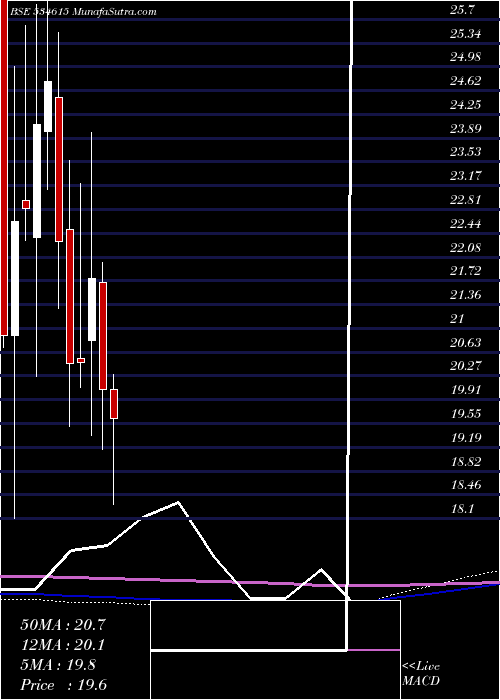Image resolution: width=500 pixels, height=700 pixels.
Task: Click the 23.89 price axis label
Action: tap(466, 129)
